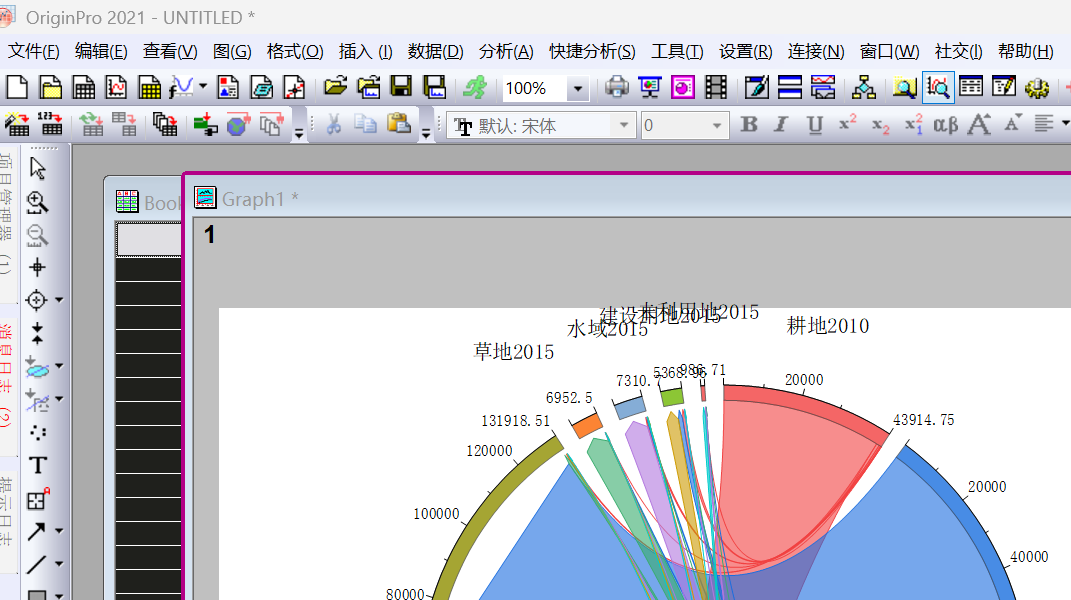The image size is (1071, 600).
Task: Click the Print icon
Action: coord(617,87)
